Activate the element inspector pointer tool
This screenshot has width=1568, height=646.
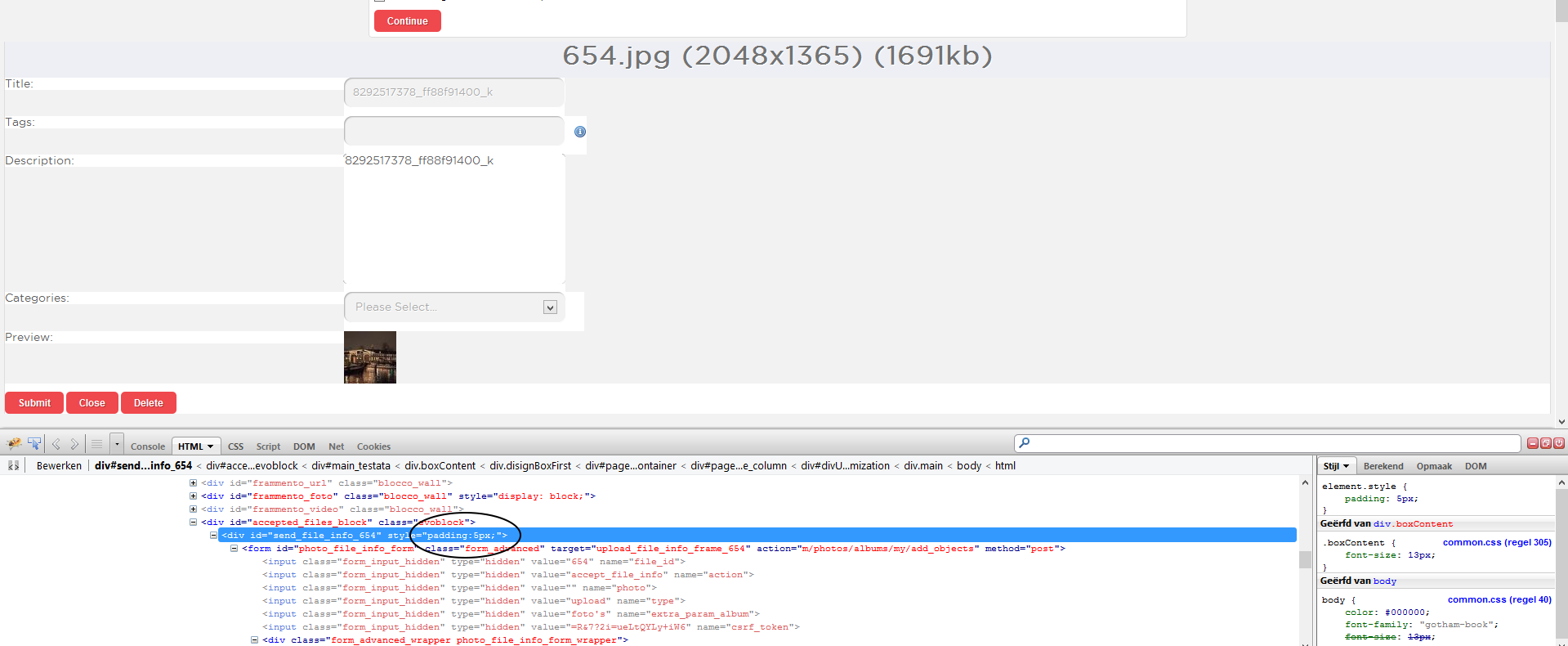point(34,444)
